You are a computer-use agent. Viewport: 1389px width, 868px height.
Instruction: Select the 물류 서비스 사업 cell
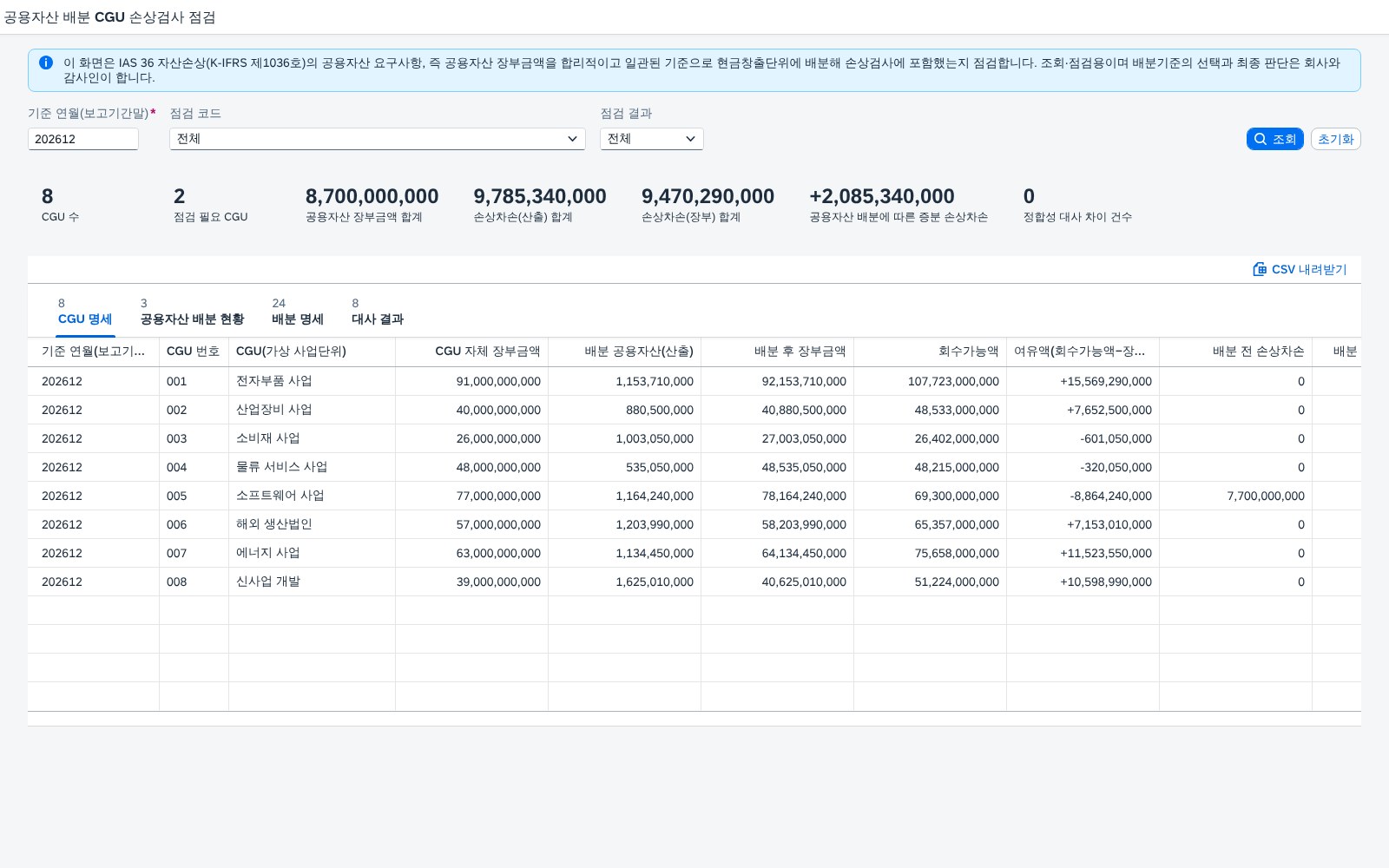tap(312, 467)
